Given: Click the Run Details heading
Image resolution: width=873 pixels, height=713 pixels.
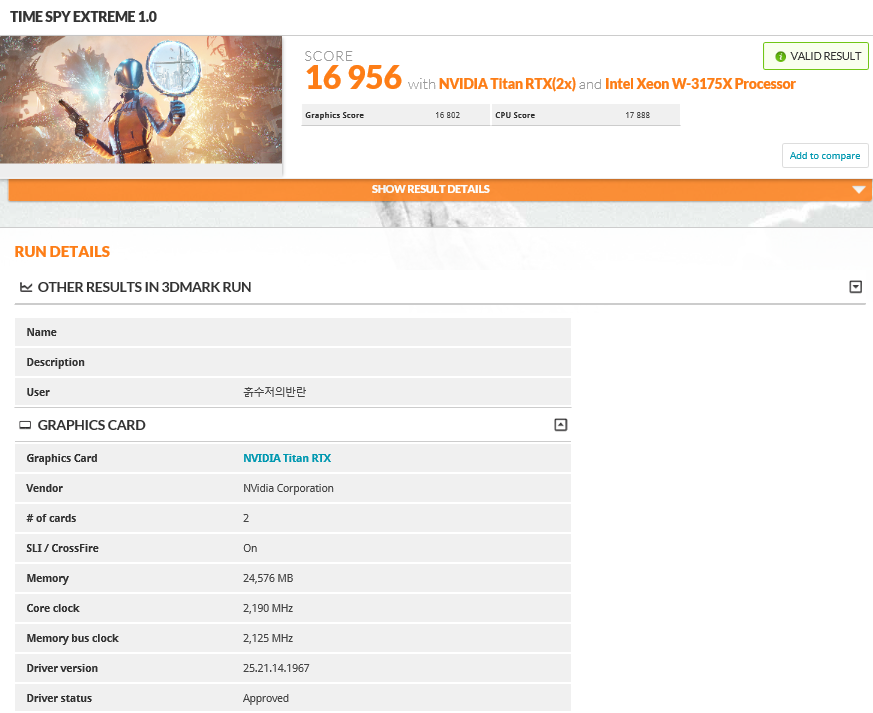Looking at the screenshot, I should tap(62, 252).
